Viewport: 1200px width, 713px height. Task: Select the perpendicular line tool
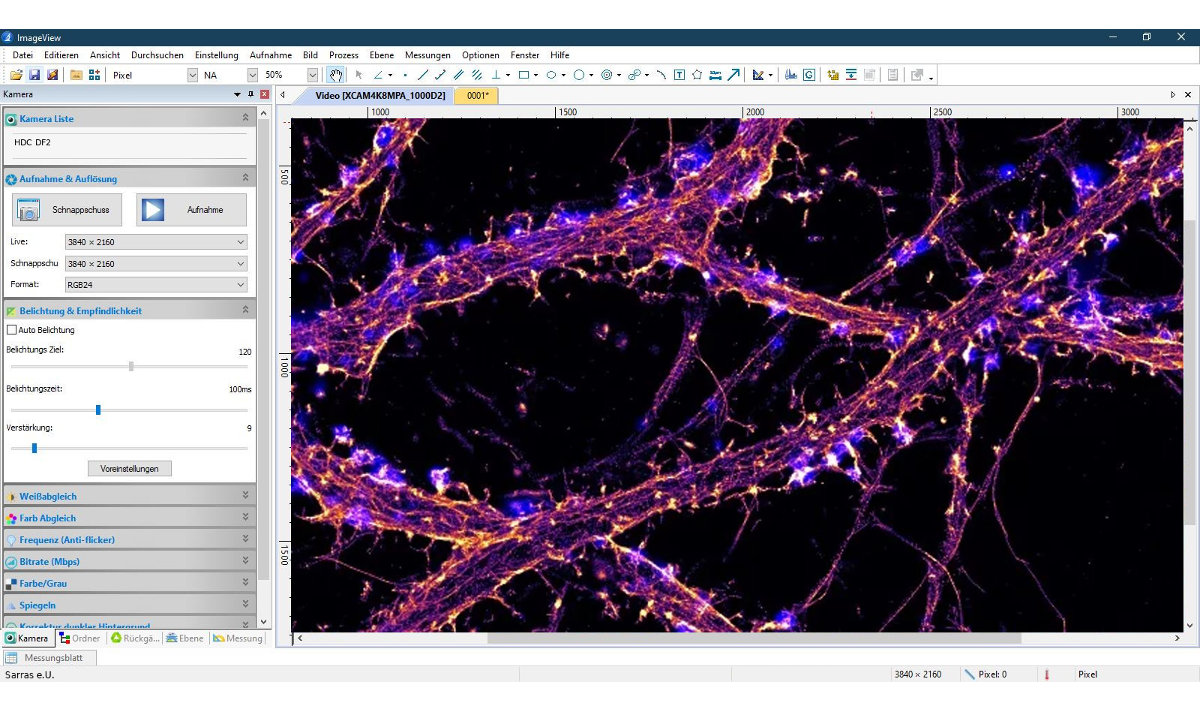click(496, 74)
